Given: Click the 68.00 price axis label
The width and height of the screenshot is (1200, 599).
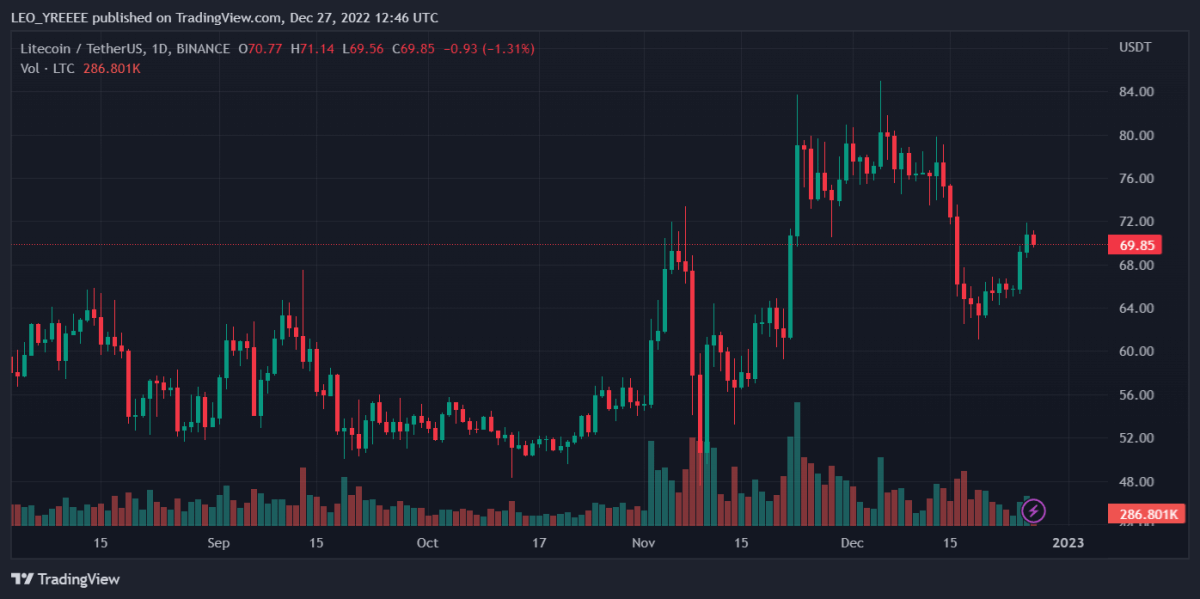Looking at the screenshot, I should (x=1138, y=265).
